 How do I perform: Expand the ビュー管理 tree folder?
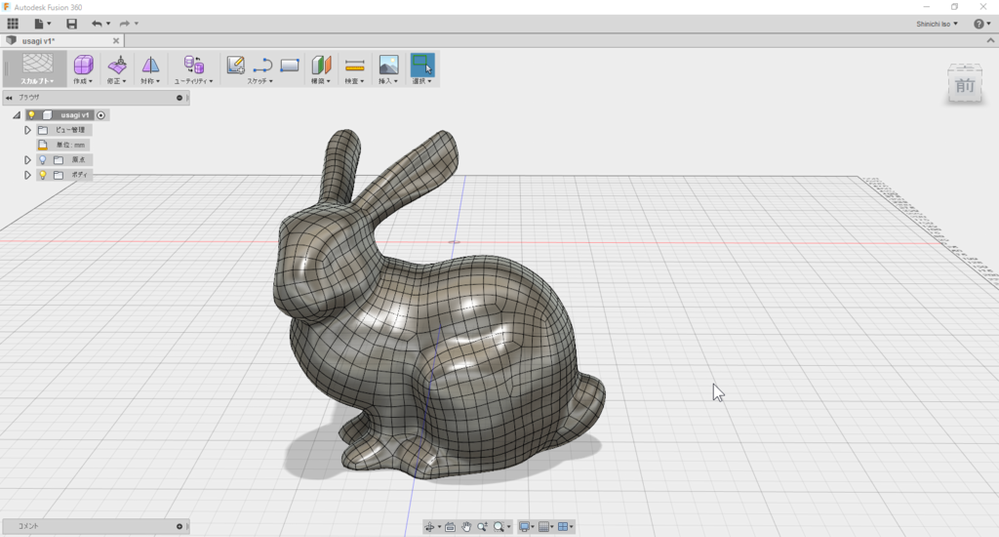click(x=27, y=130)
